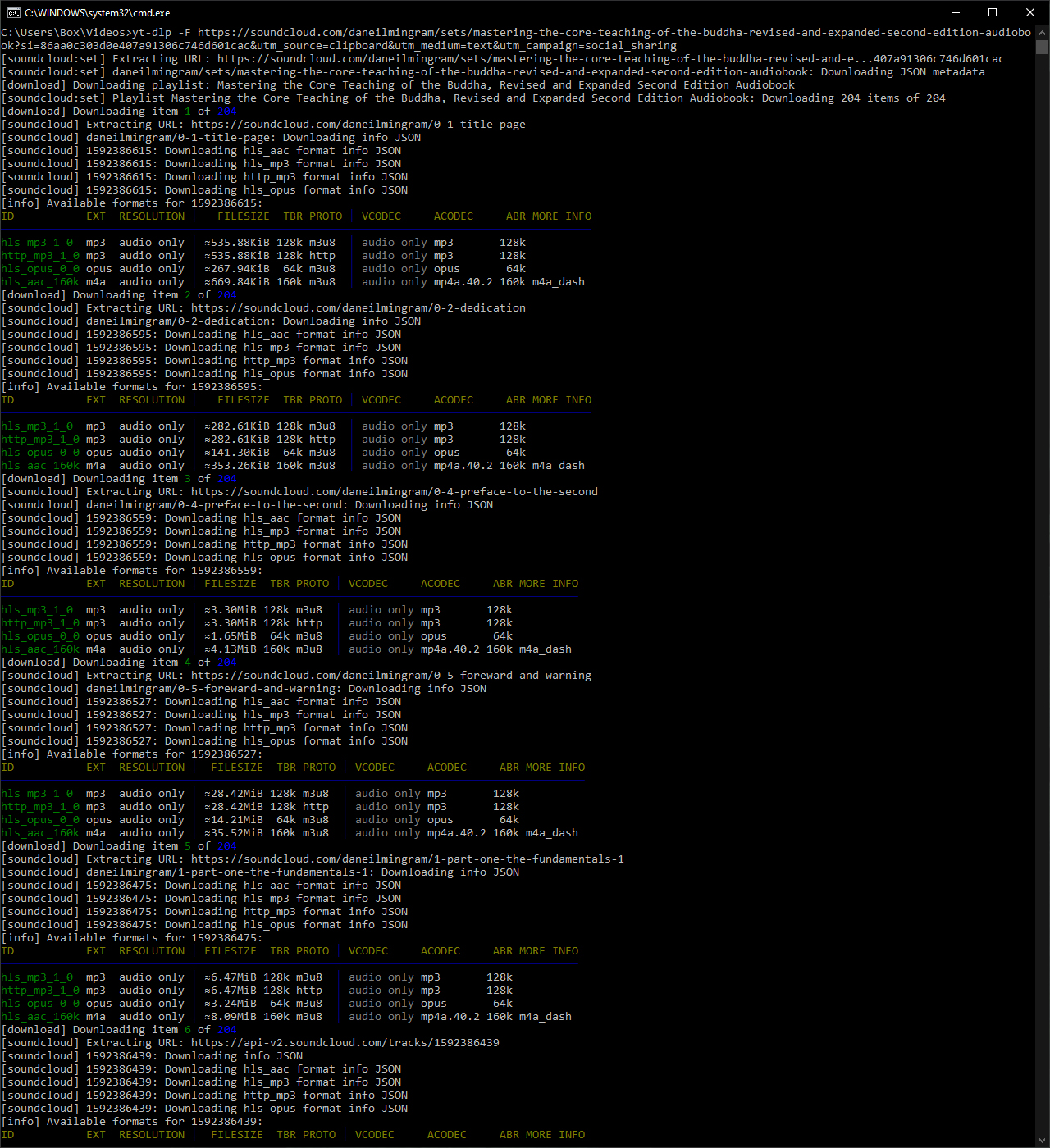The height and width of the screenshot is (1148, 1050).
Task: Click the URL ending in 0-4-preface-to-the-second
Action: click(395, 492)
